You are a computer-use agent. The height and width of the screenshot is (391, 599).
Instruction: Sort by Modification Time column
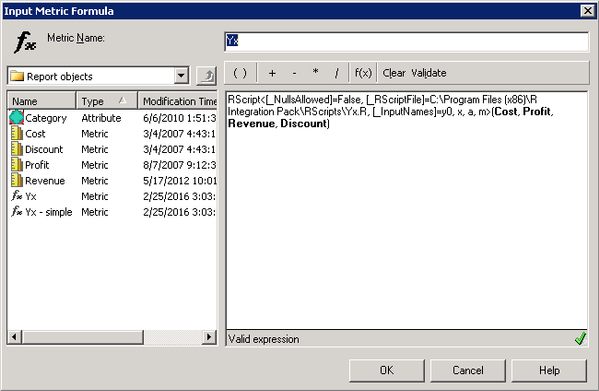coord(178,101)
